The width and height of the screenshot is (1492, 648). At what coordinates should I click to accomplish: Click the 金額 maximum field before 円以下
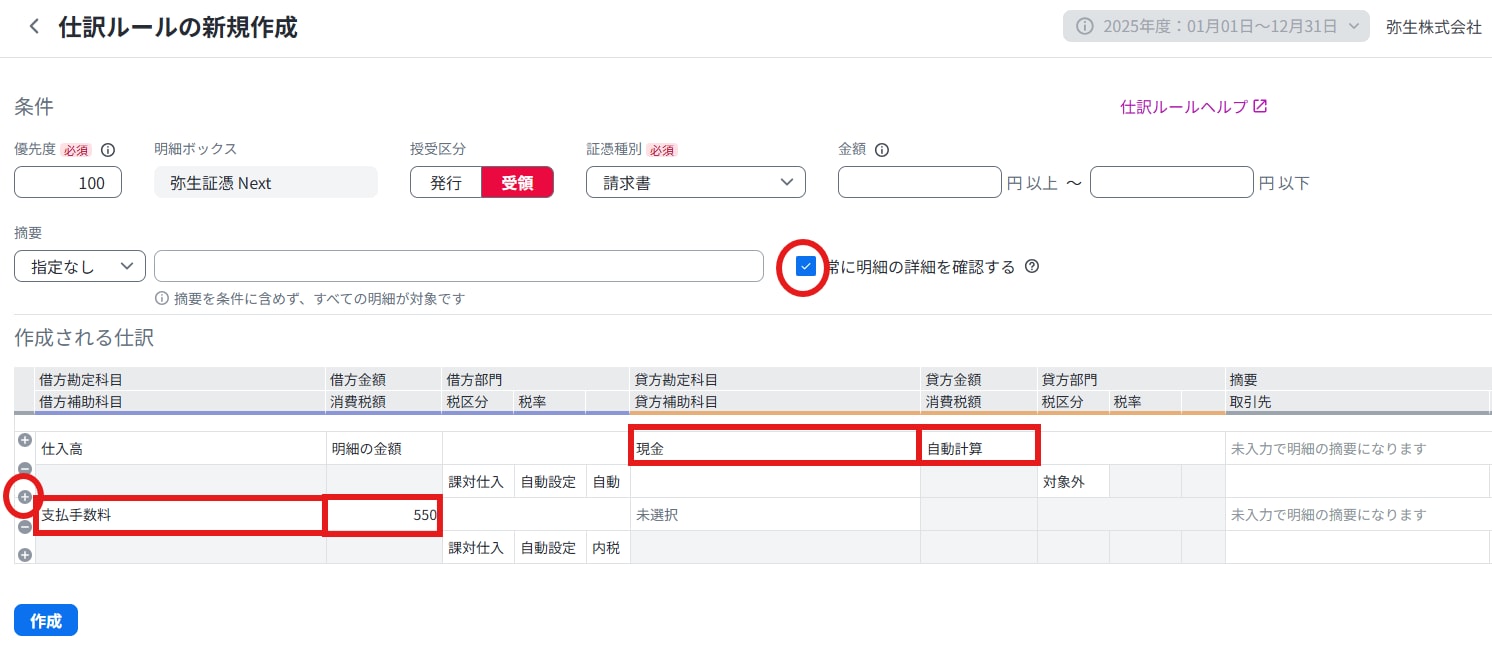pos(1172,183)
